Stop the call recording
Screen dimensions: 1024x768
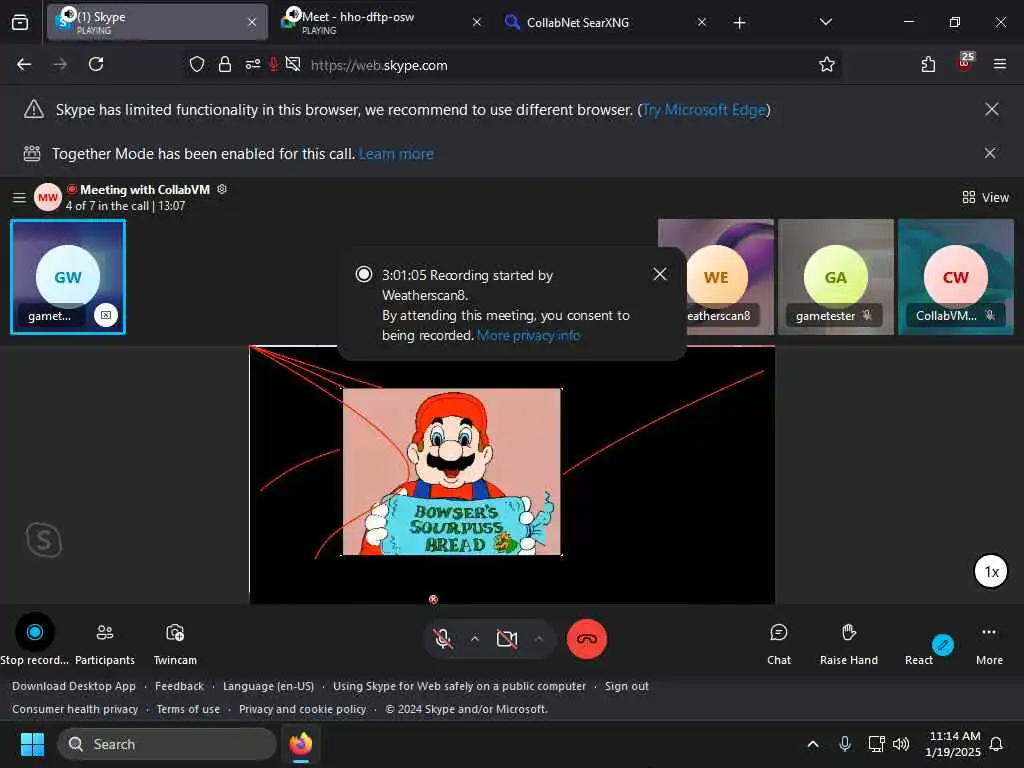click(x=35, y=632)
